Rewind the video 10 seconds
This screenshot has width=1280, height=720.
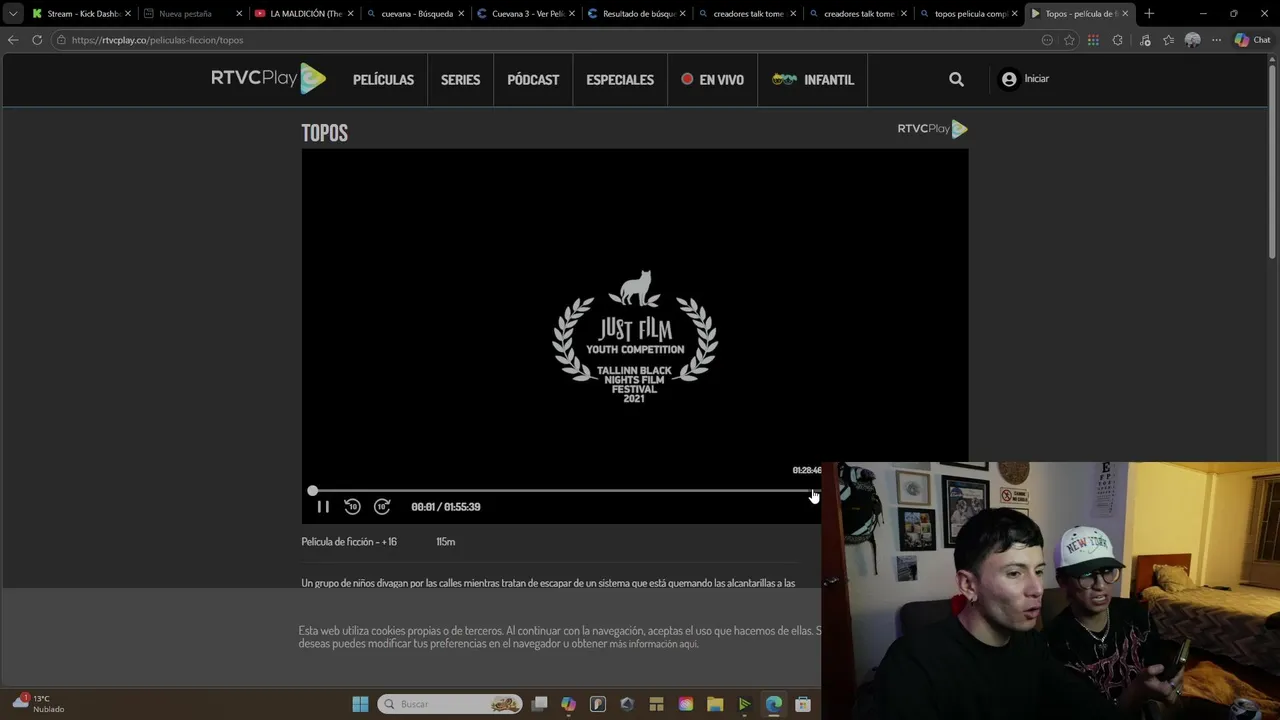[352, 507]
